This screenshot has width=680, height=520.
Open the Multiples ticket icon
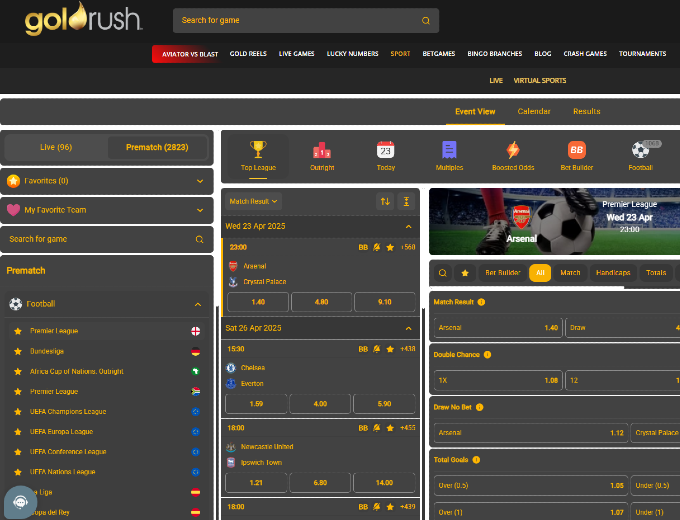[449, 150]
